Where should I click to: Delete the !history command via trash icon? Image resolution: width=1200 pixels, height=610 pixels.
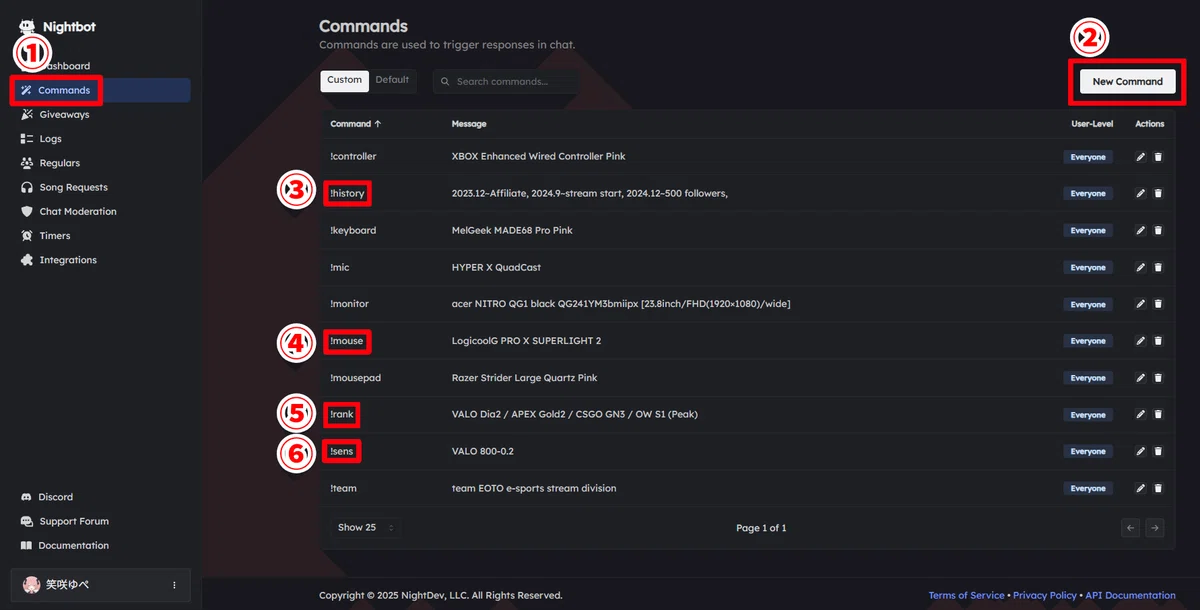1158,194
